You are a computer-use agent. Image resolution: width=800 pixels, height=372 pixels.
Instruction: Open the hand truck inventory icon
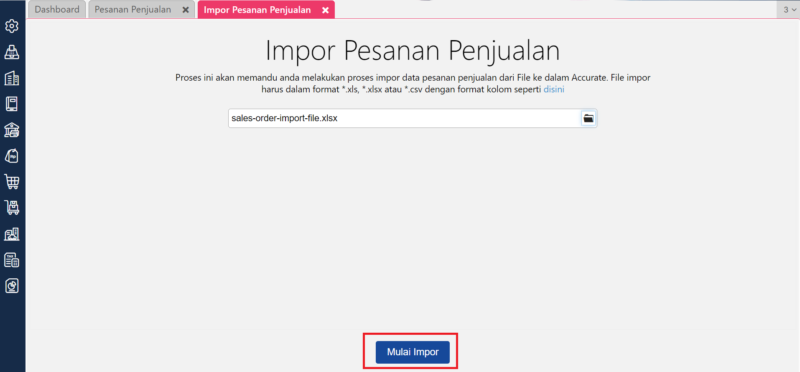(11, 208)
